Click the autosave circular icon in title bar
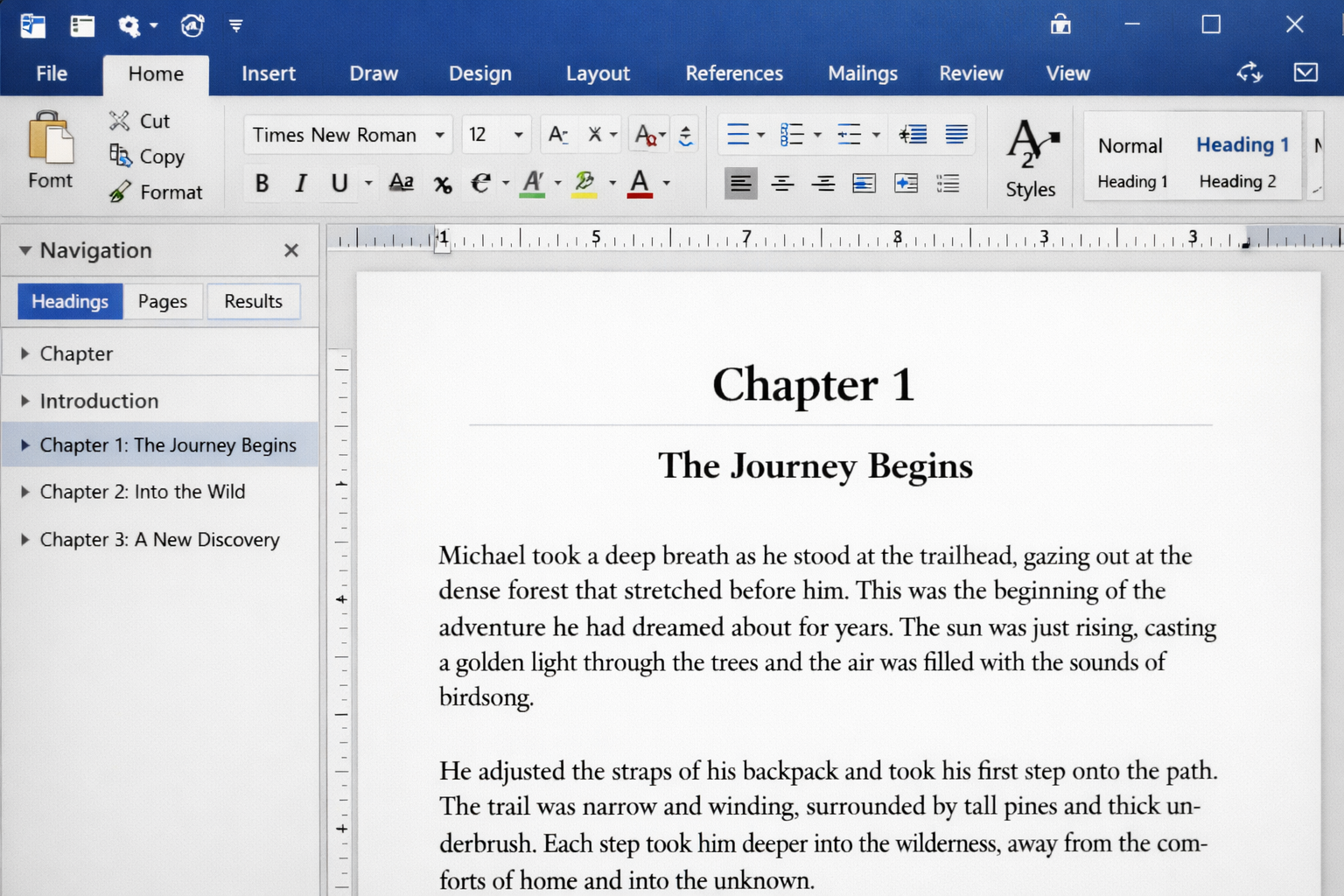 click(192, 25)
